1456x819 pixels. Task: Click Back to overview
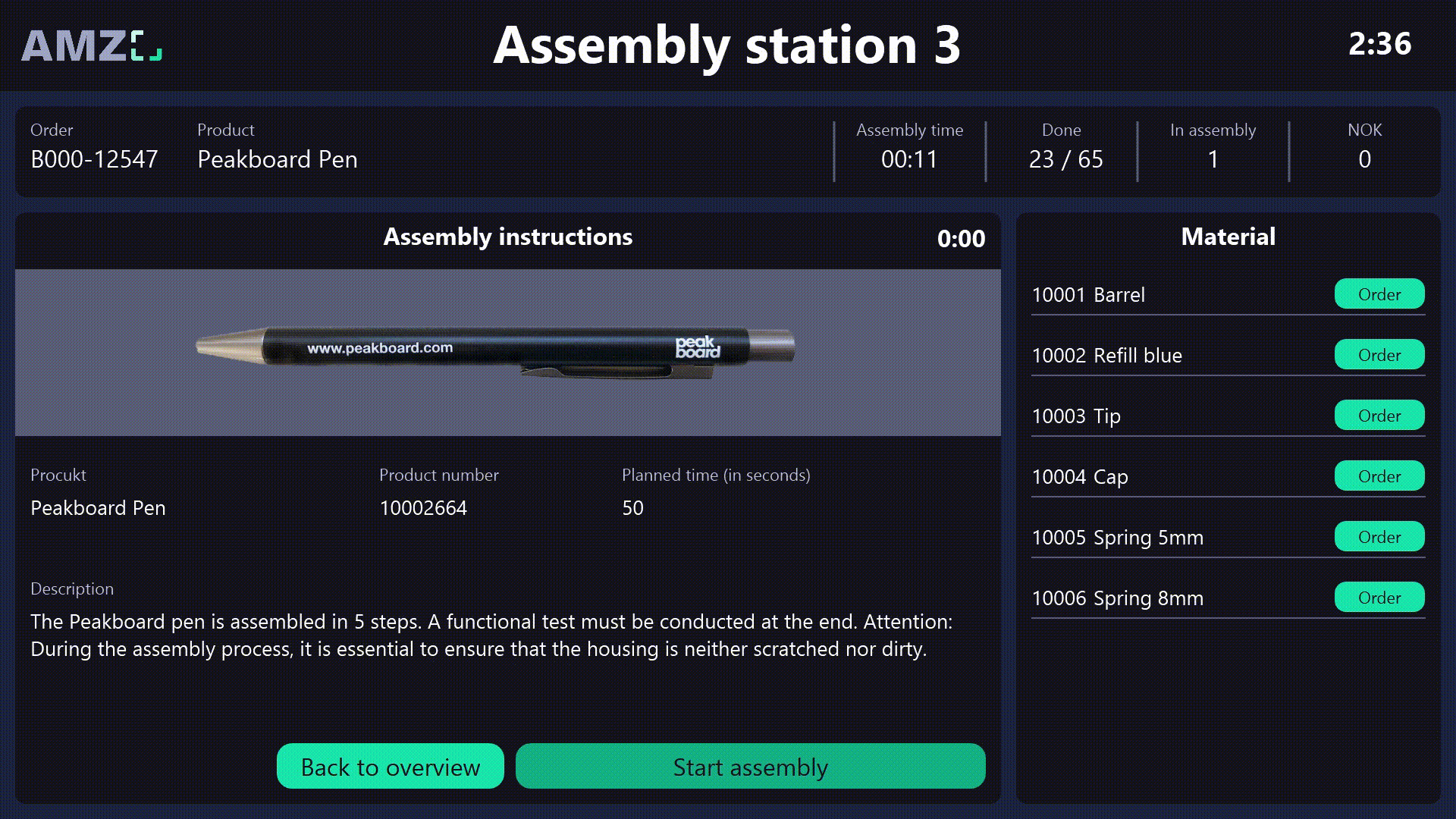[389, 767]
